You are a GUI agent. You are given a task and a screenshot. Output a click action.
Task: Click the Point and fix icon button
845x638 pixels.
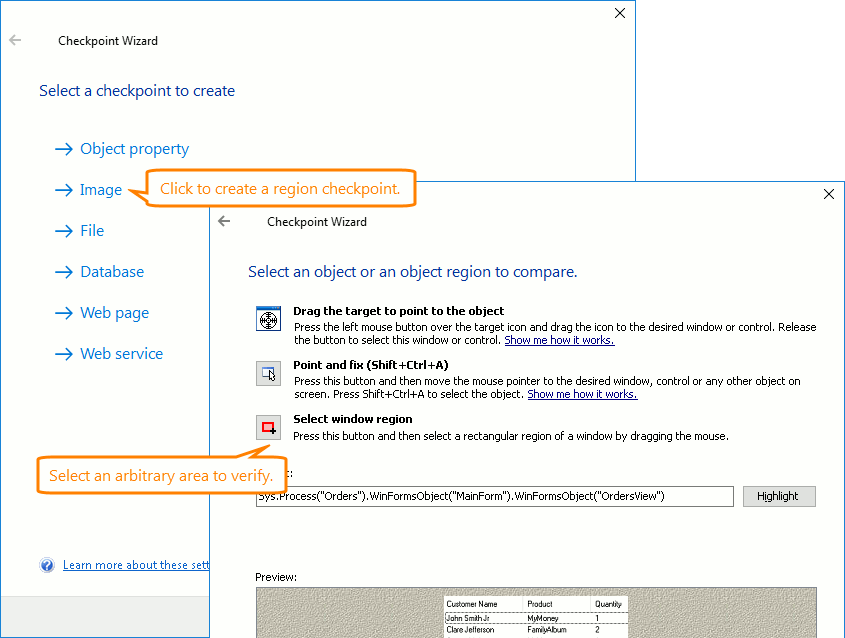point(268,373)
